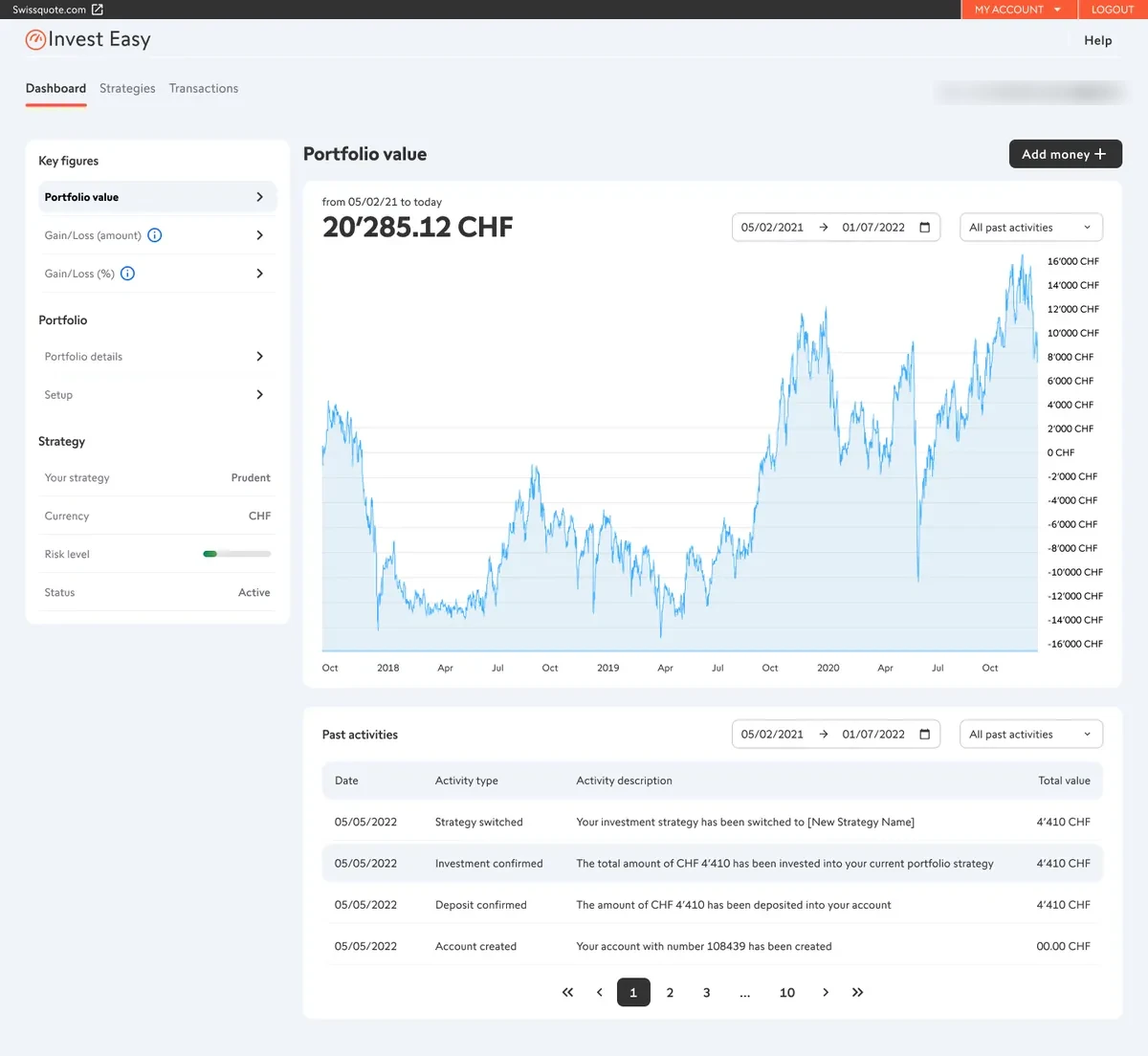1148x1056 pixels.
Task: Click the Total value column header
Action: tap(1064, 781)
